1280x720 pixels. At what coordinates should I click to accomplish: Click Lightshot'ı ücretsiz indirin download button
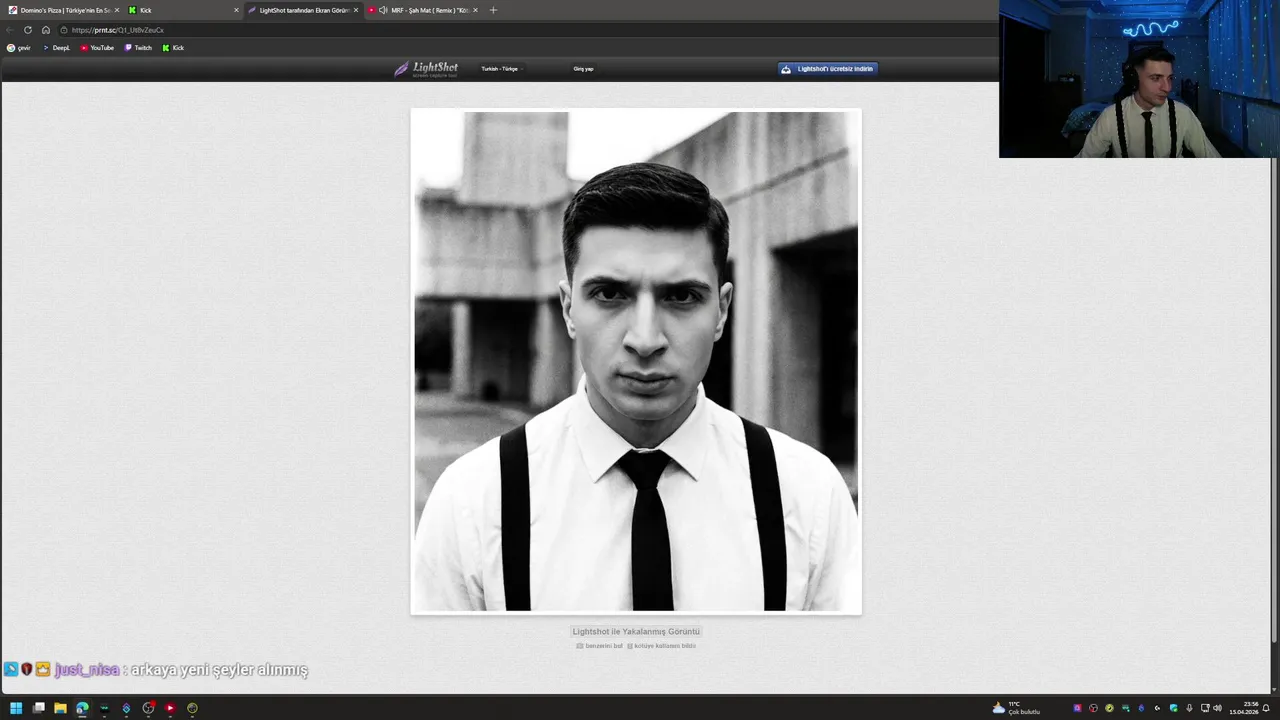point(828,69)
